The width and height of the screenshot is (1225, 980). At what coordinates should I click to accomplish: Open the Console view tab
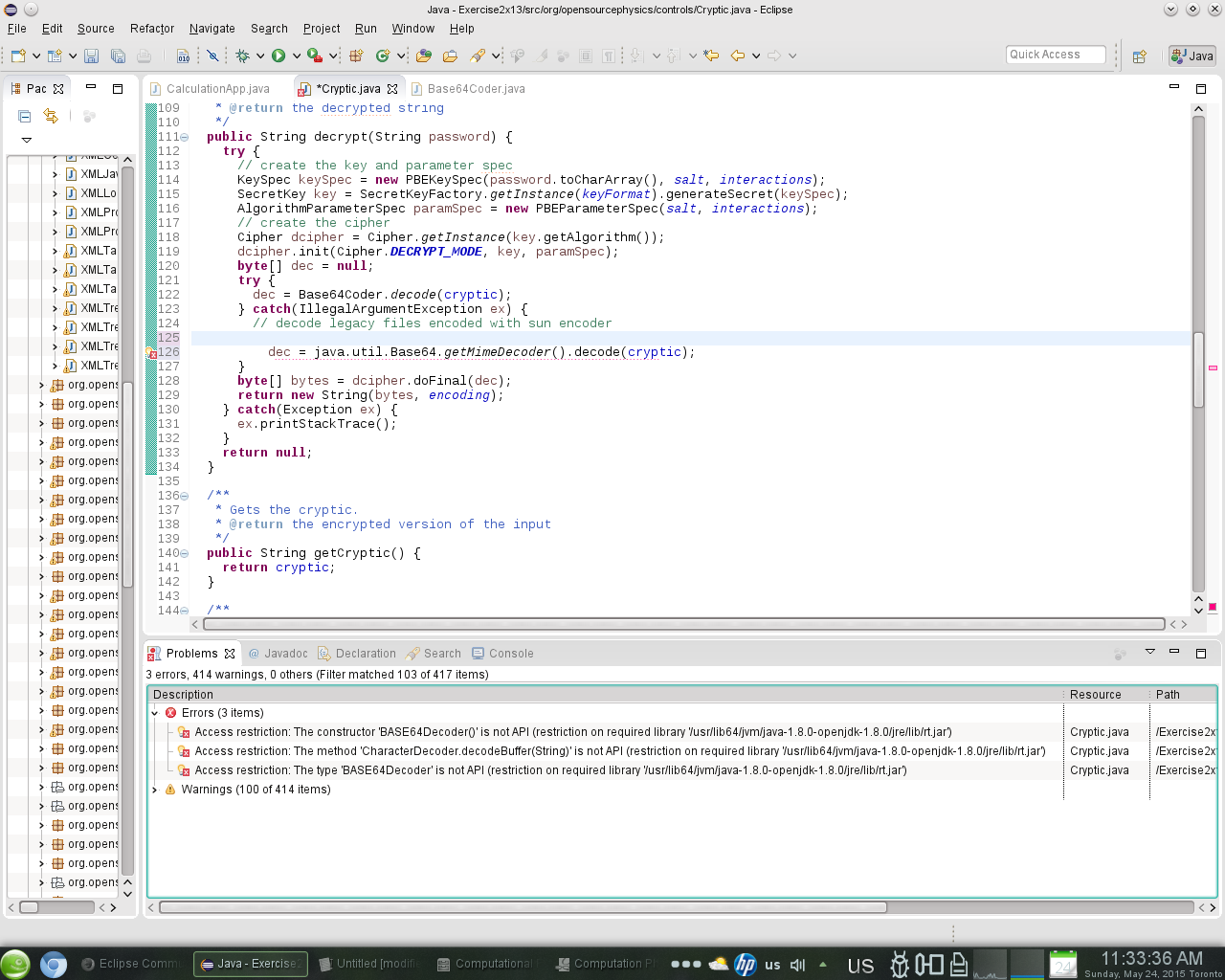pyautogui.click(x=510, y=654)
